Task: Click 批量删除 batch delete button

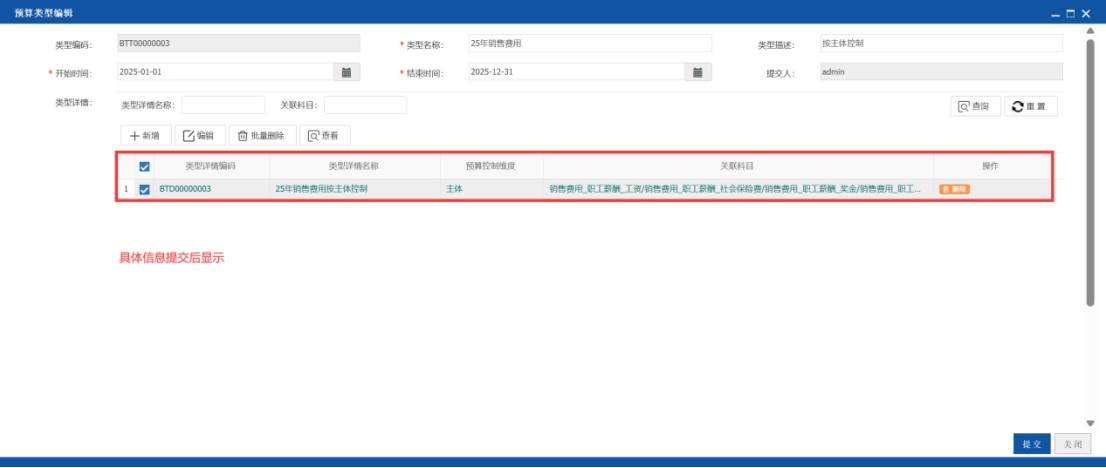Action: [x=262, y=136]
